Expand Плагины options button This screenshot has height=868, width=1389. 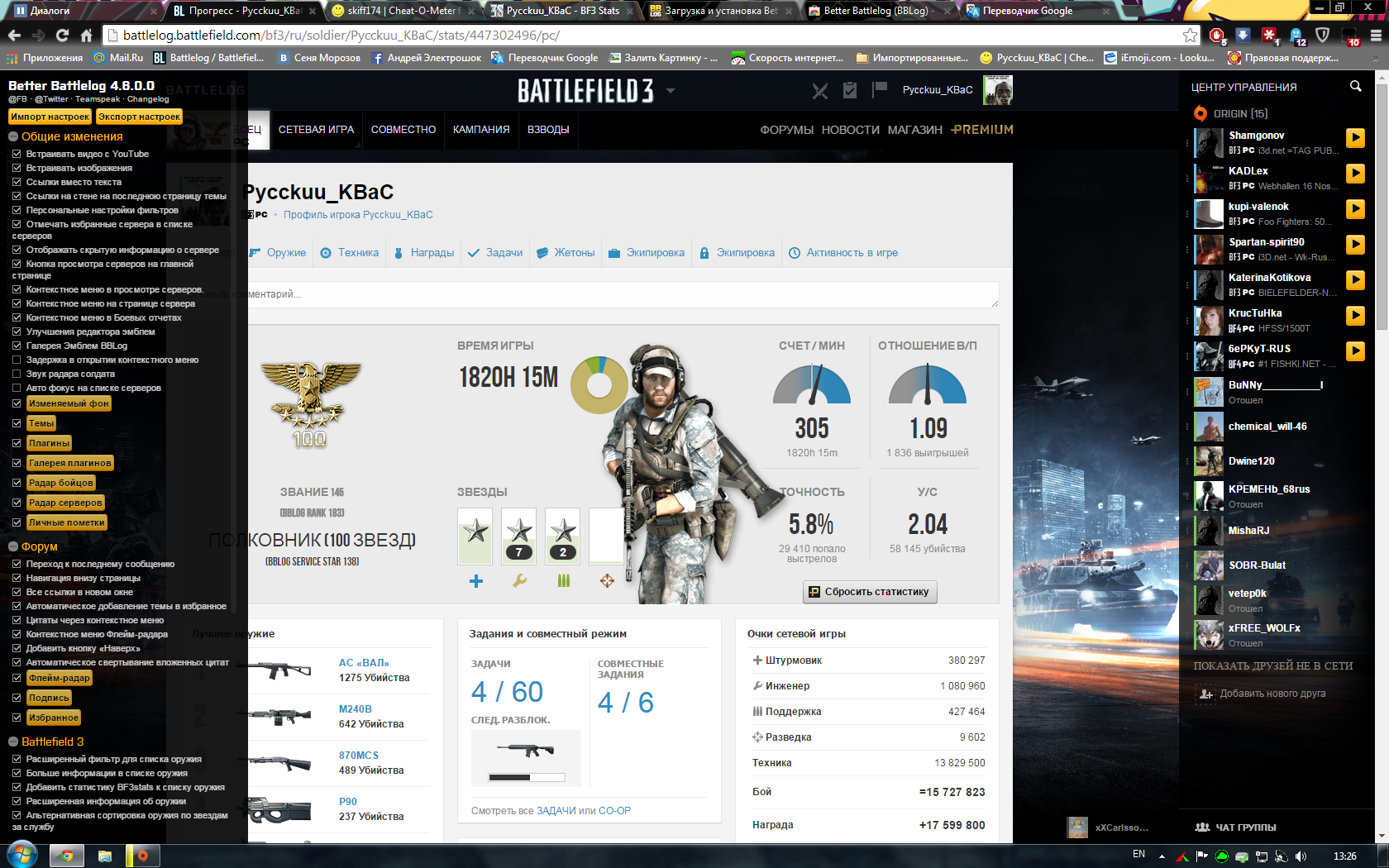pyautogui.click(x=50, y=443)
